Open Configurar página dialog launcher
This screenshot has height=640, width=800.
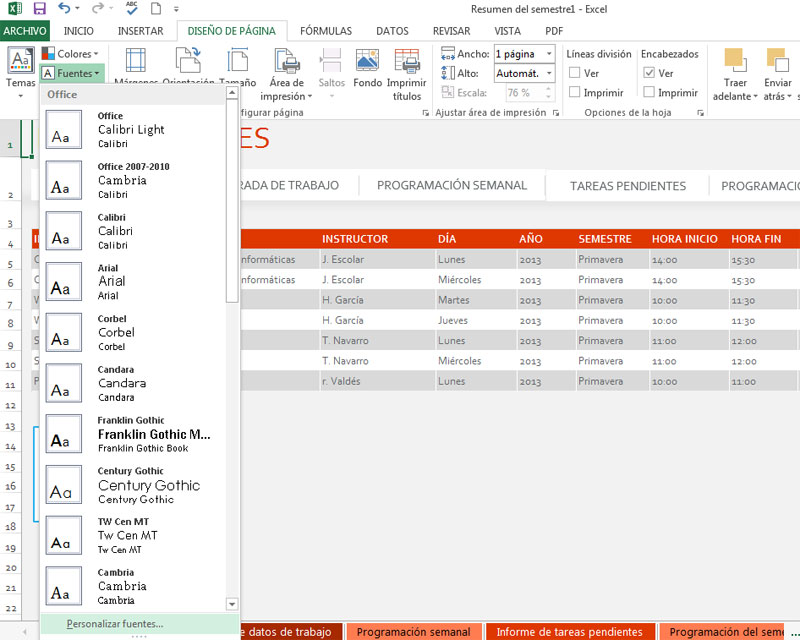pyautogui.click(x=426, y=113)
